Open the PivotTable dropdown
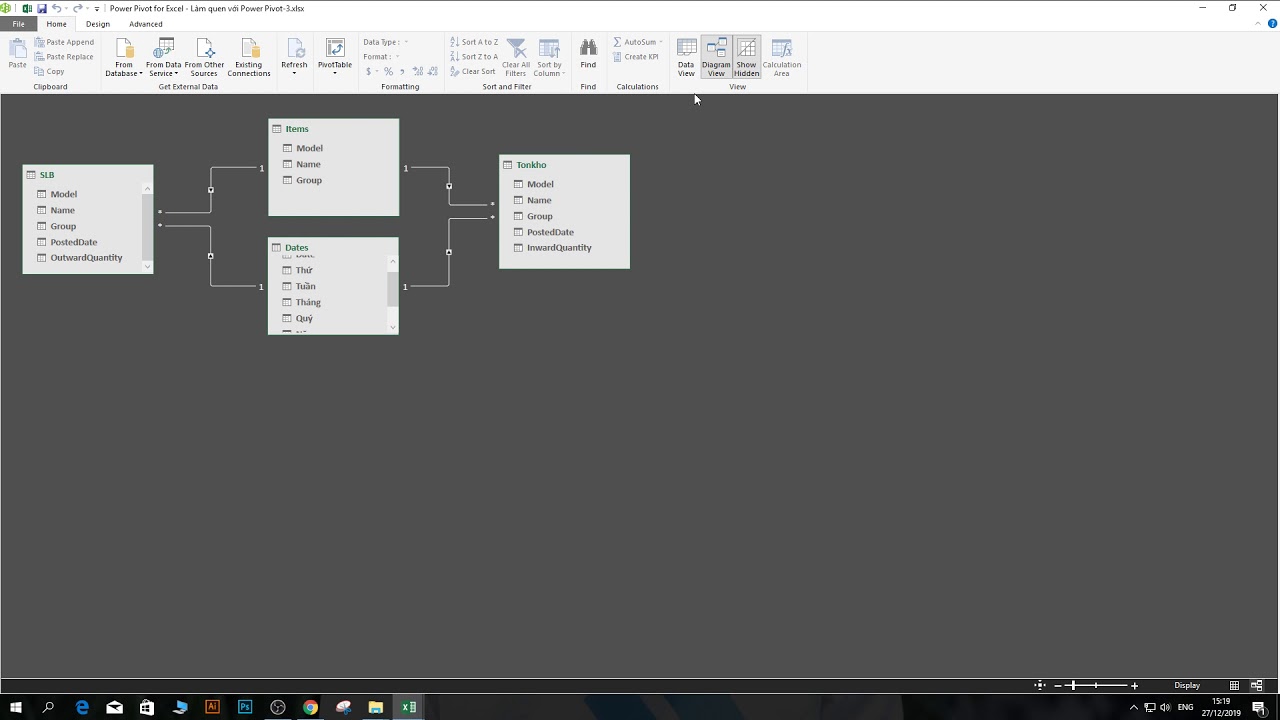Viewport: 1280px width, 720px height. [335, 58]
